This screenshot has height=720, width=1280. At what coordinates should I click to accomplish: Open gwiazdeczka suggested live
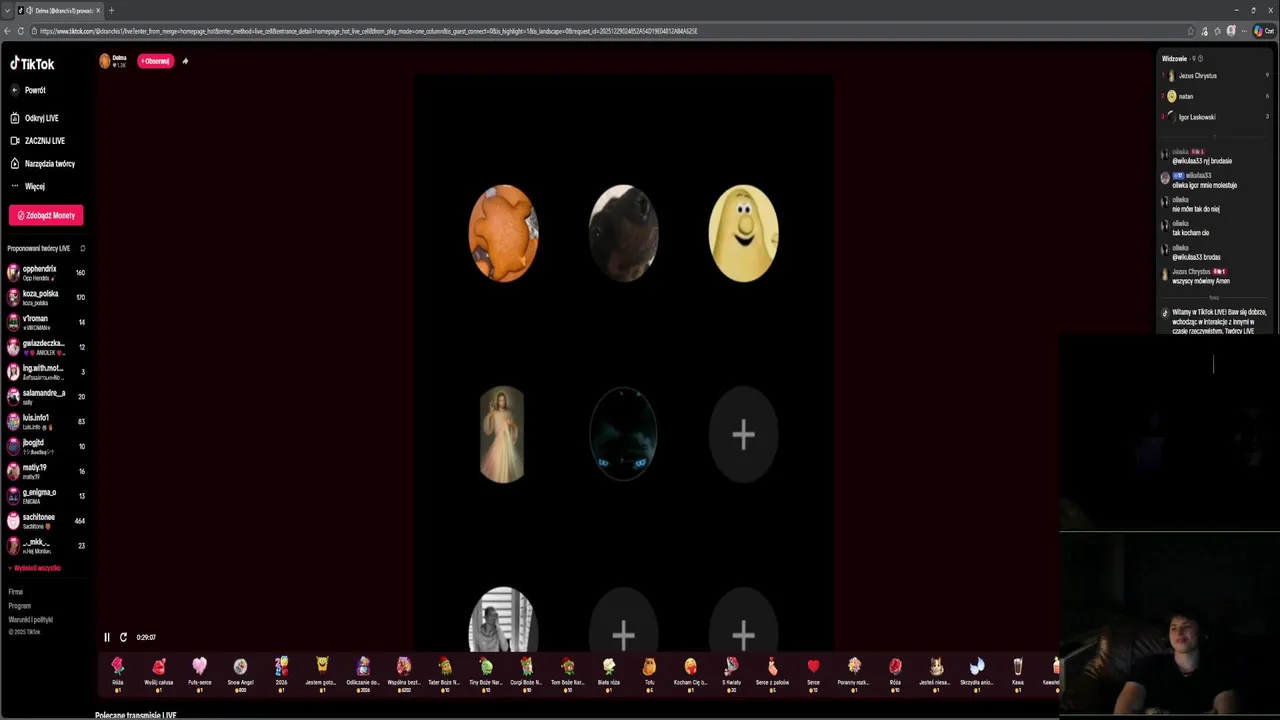[x=45, y=347]
